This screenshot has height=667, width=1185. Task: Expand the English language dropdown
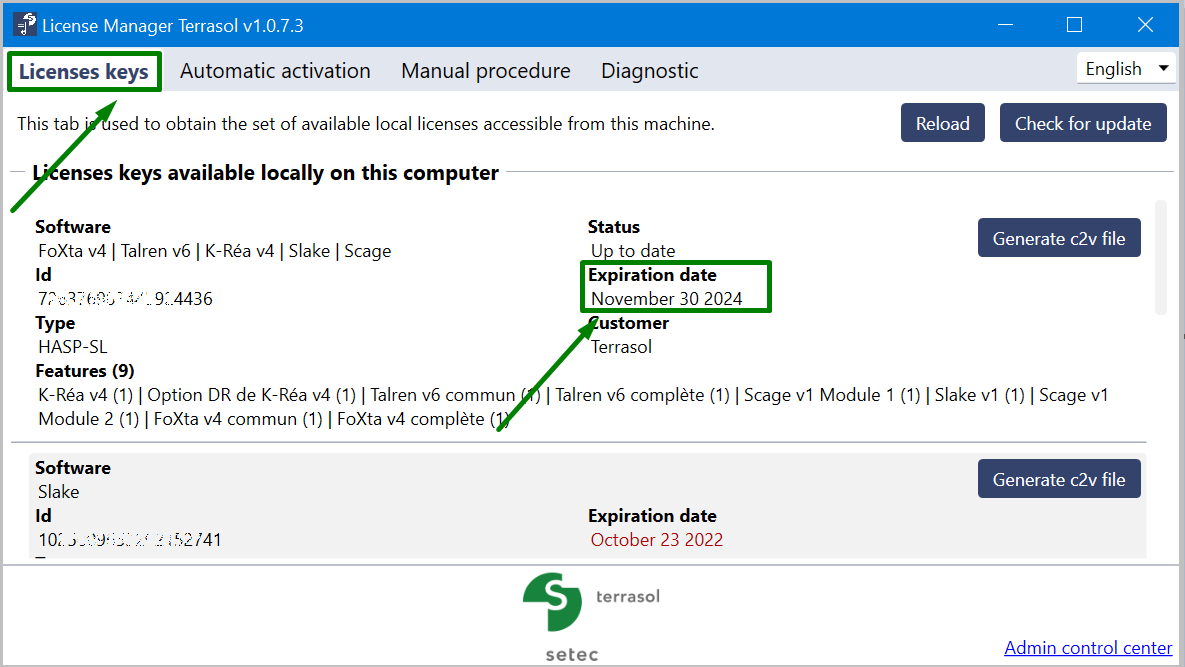(x=1126, y=69)
